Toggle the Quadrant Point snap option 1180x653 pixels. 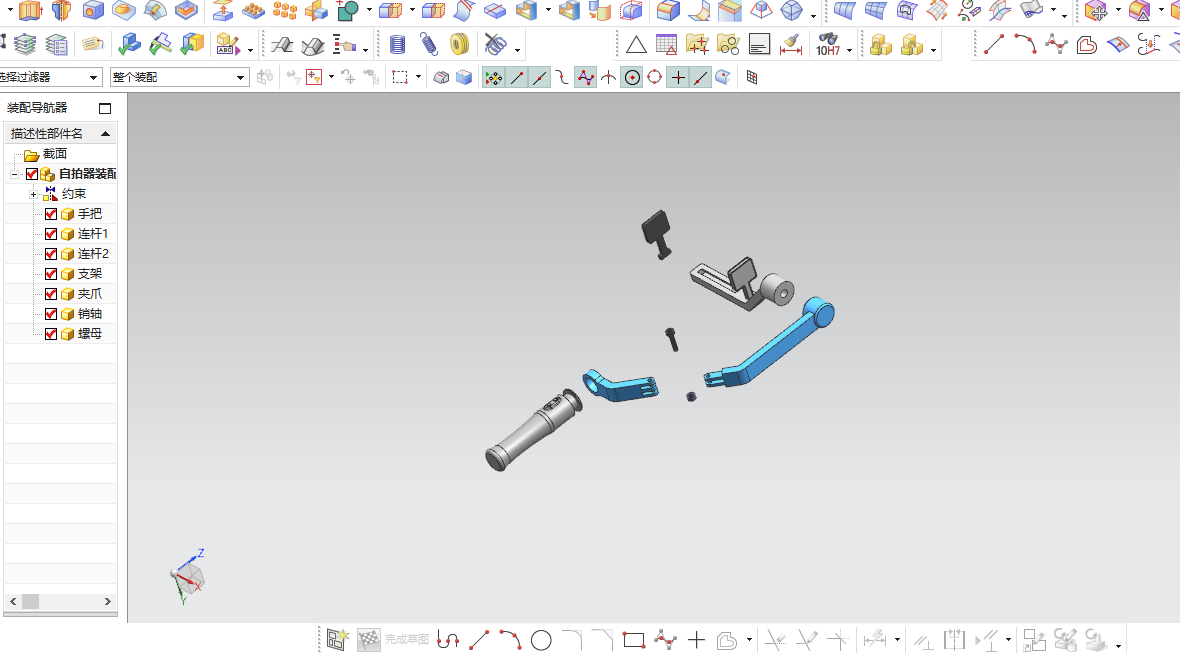click(x=655, y=77)
